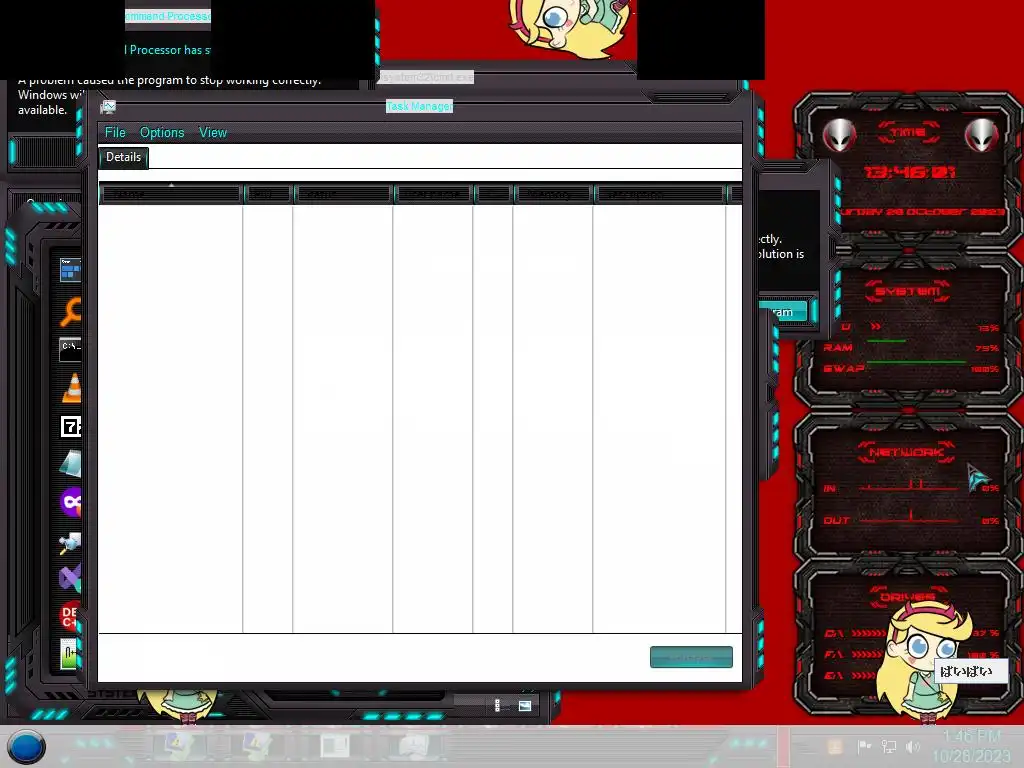
Task: Open the taskbar folder window button
Action: [334, 746]
